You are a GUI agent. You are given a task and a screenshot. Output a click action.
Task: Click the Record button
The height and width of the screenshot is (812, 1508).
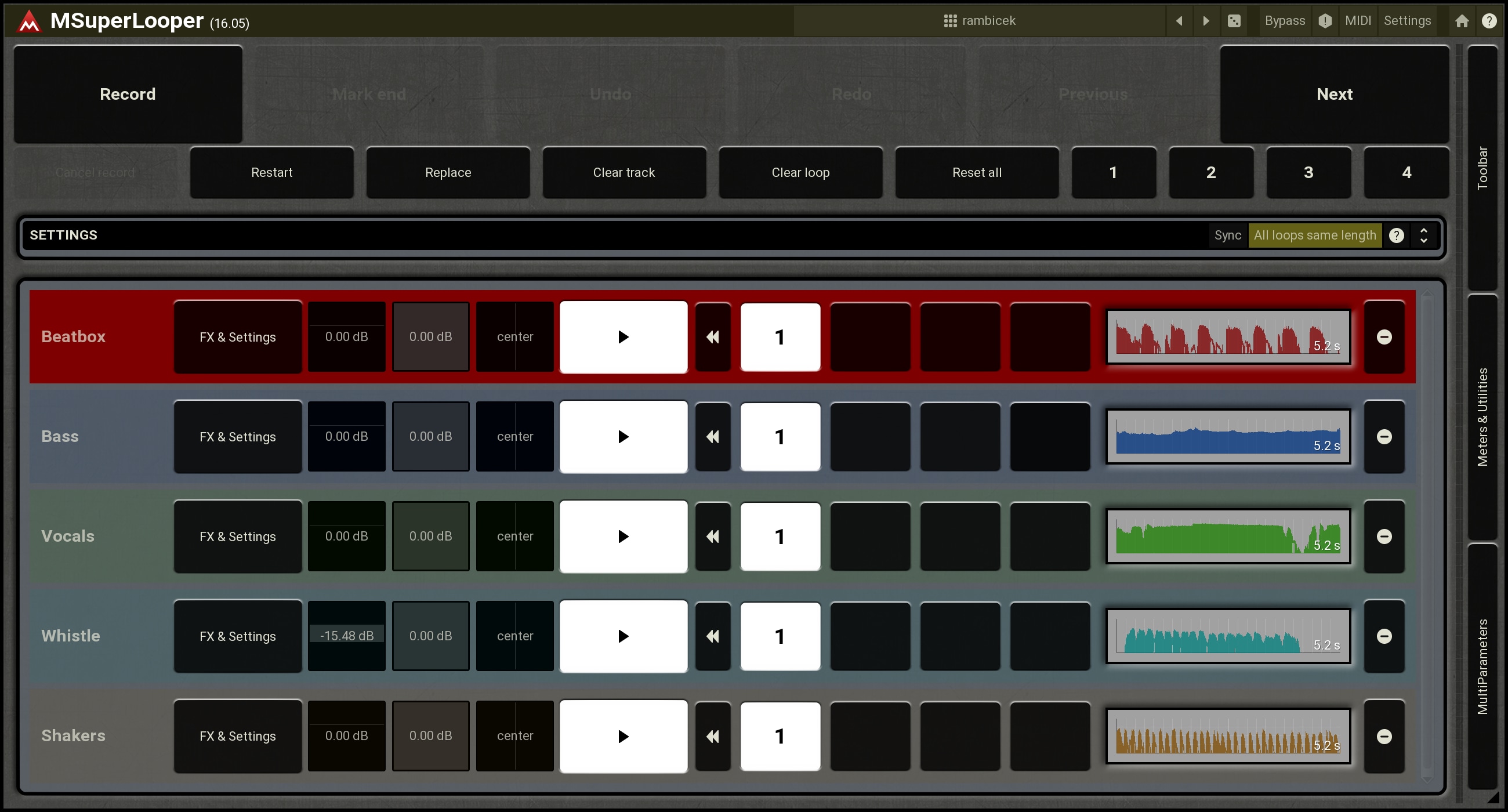click(x=128, y=95)
